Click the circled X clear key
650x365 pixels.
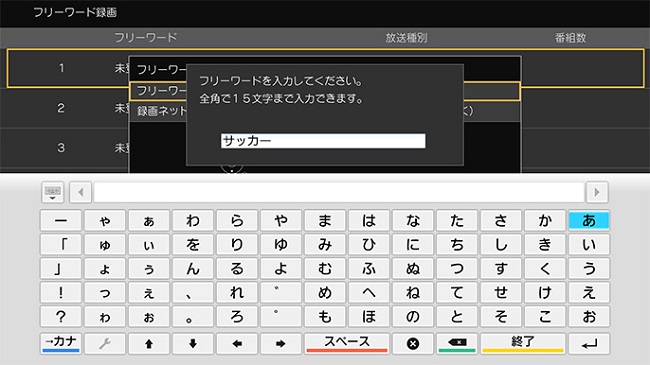[x=412, y=343]
